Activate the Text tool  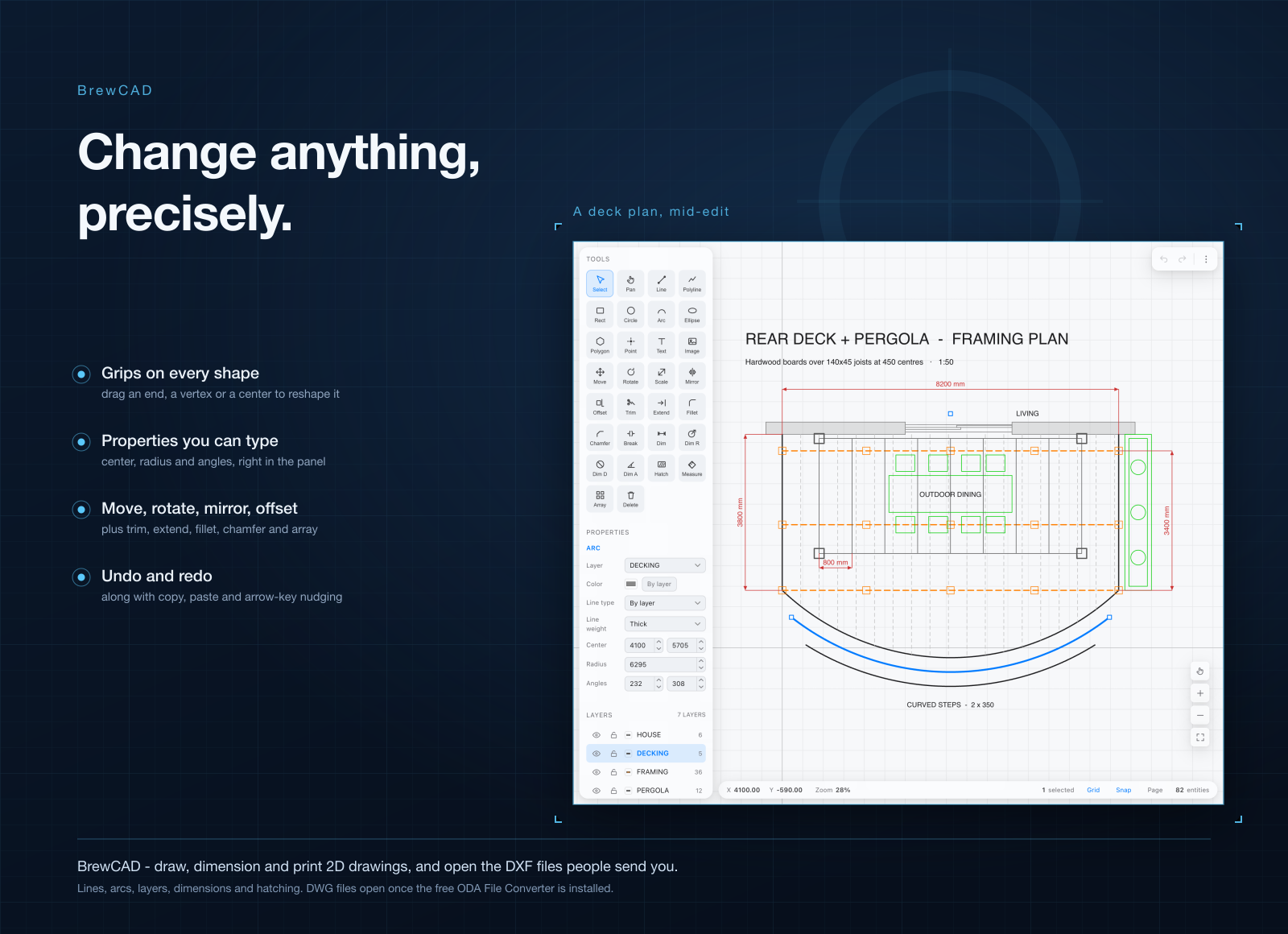coord(661,345)
